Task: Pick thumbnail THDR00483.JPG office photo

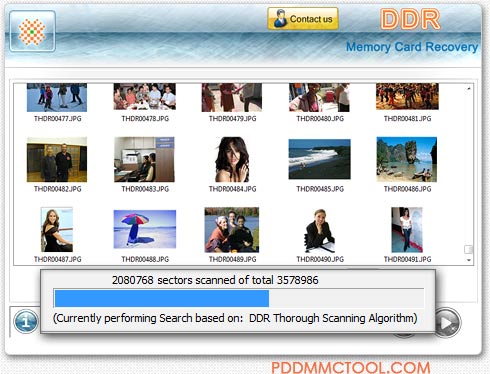Action: point(144,160)
